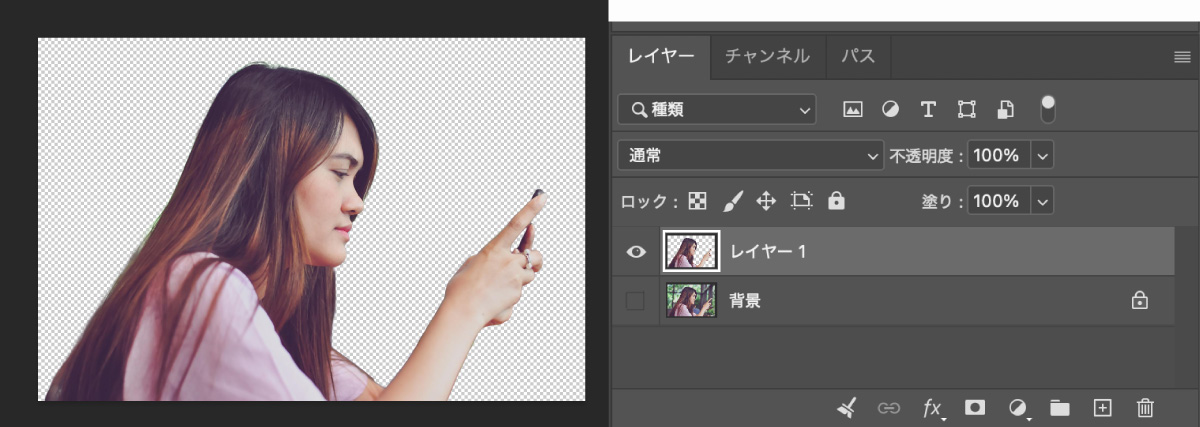
Task: Filter layers by shape layers icon
Action: (x=966, y=109)
